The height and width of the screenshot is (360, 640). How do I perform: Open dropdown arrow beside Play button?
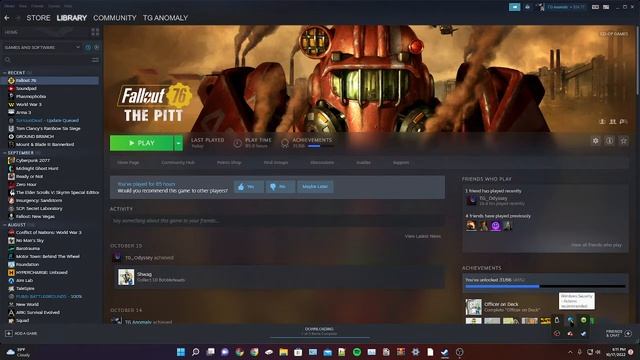click(x=178, y=143)
